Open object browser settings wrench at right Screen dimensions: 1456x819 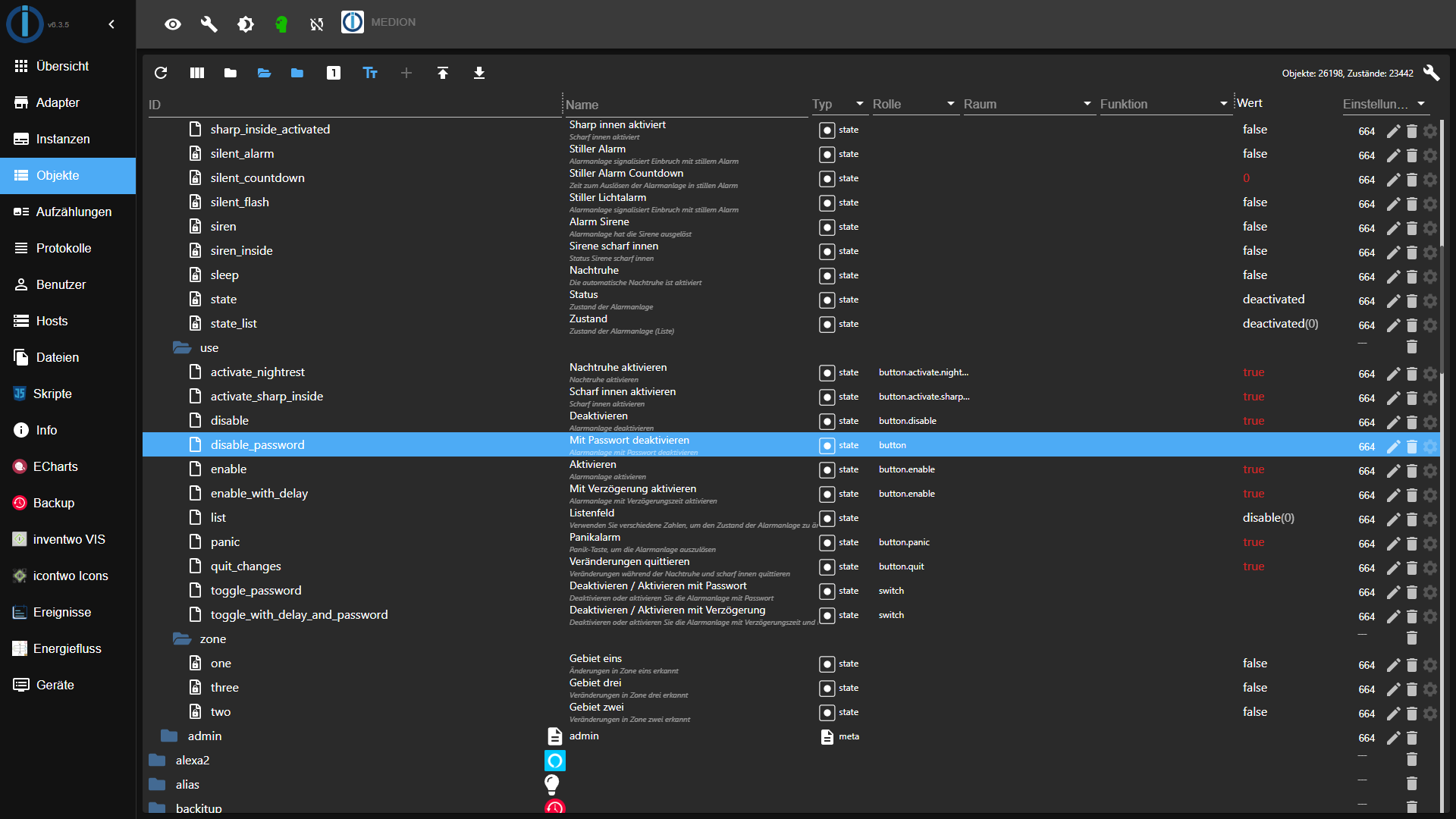pos(1431,73)
